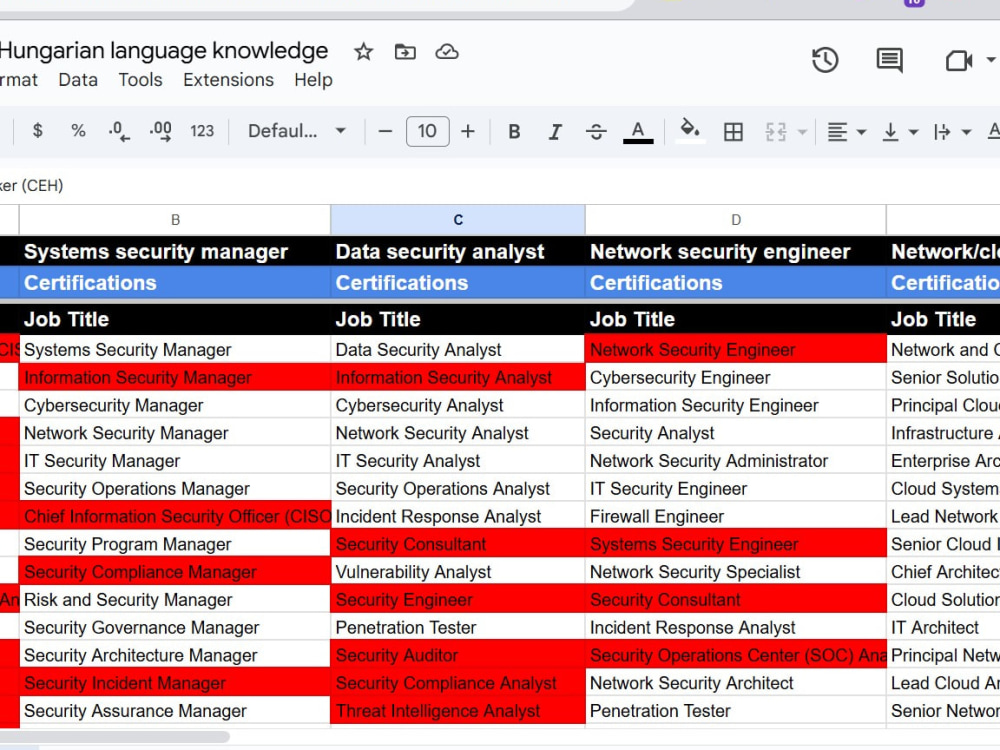Expand the video call dropdown arrow
Image resolution: width=1000 pixels, height=750 pixels.
pyautogui.click(x=990, y=60)
